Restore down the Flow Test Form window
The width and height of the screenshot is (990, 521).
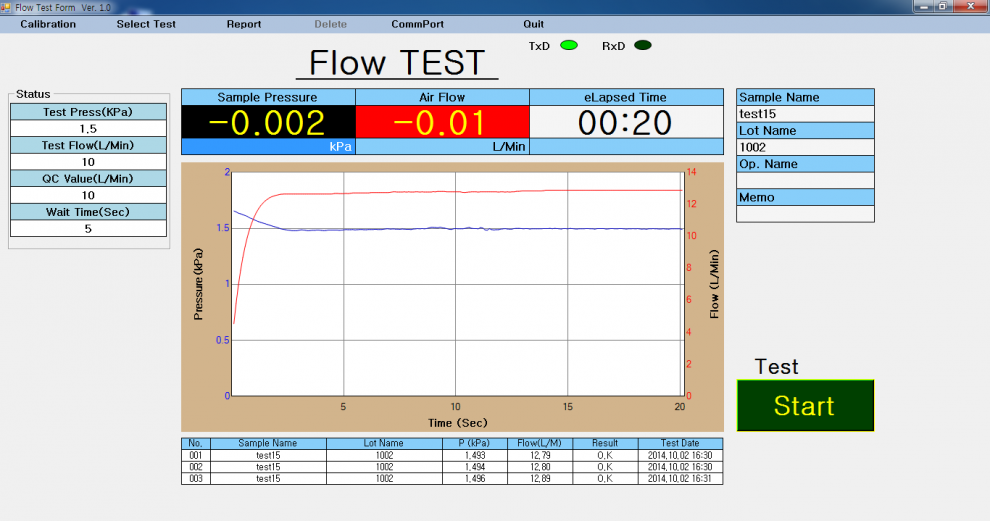click(x=943, y=6)
